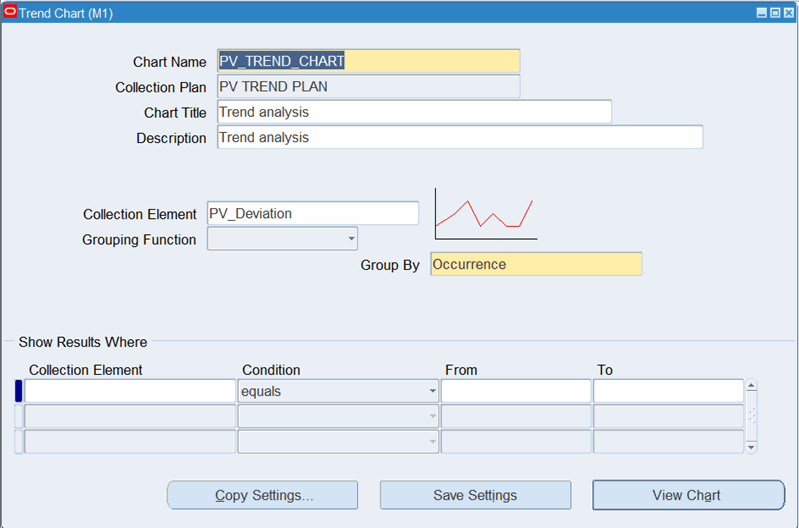Focus the Chart Name field
The image size is (799, 528).
[368, 61]
